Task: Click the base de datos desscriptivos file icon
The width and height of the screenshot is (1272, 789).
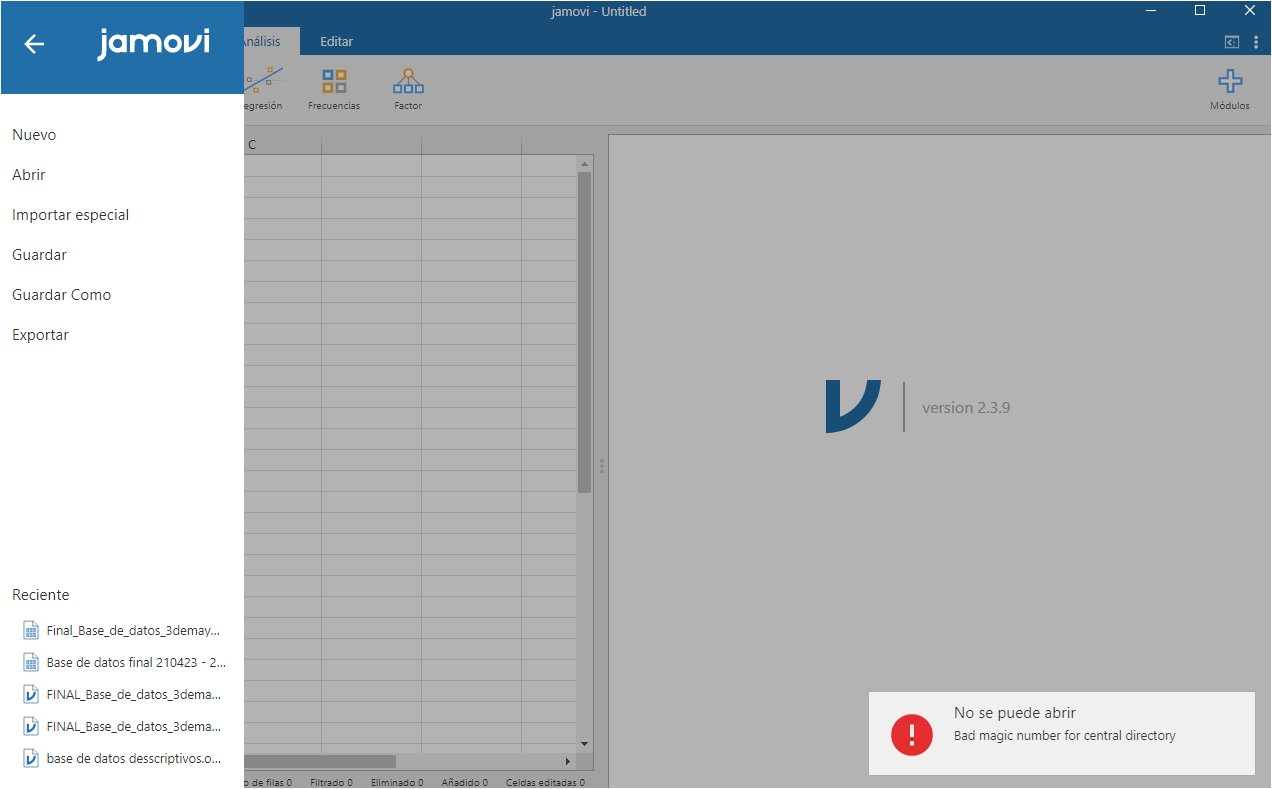Action: point(31,758)
